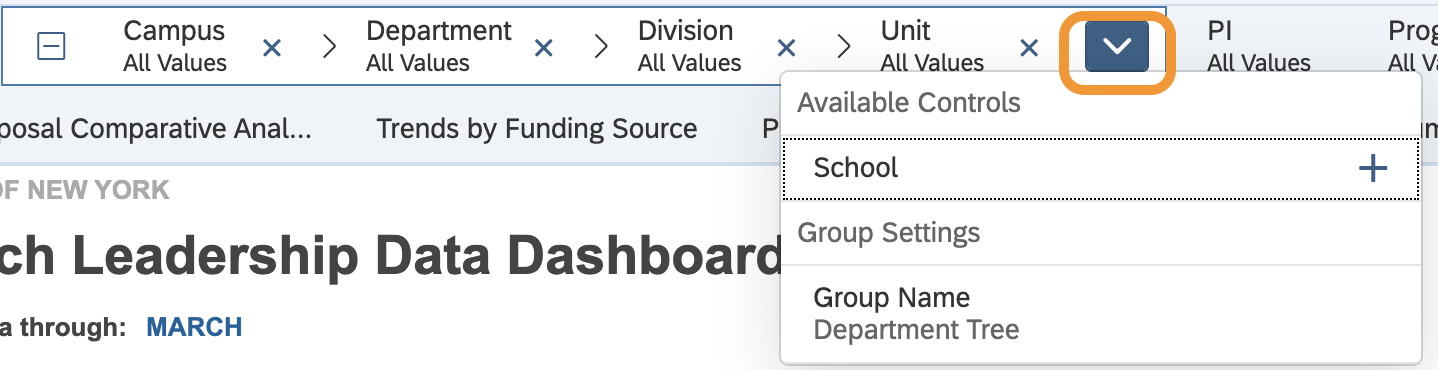Toggle the blue chevron dropdown button
This screenshot has height=370, width=1438.
coord(1117,47)
